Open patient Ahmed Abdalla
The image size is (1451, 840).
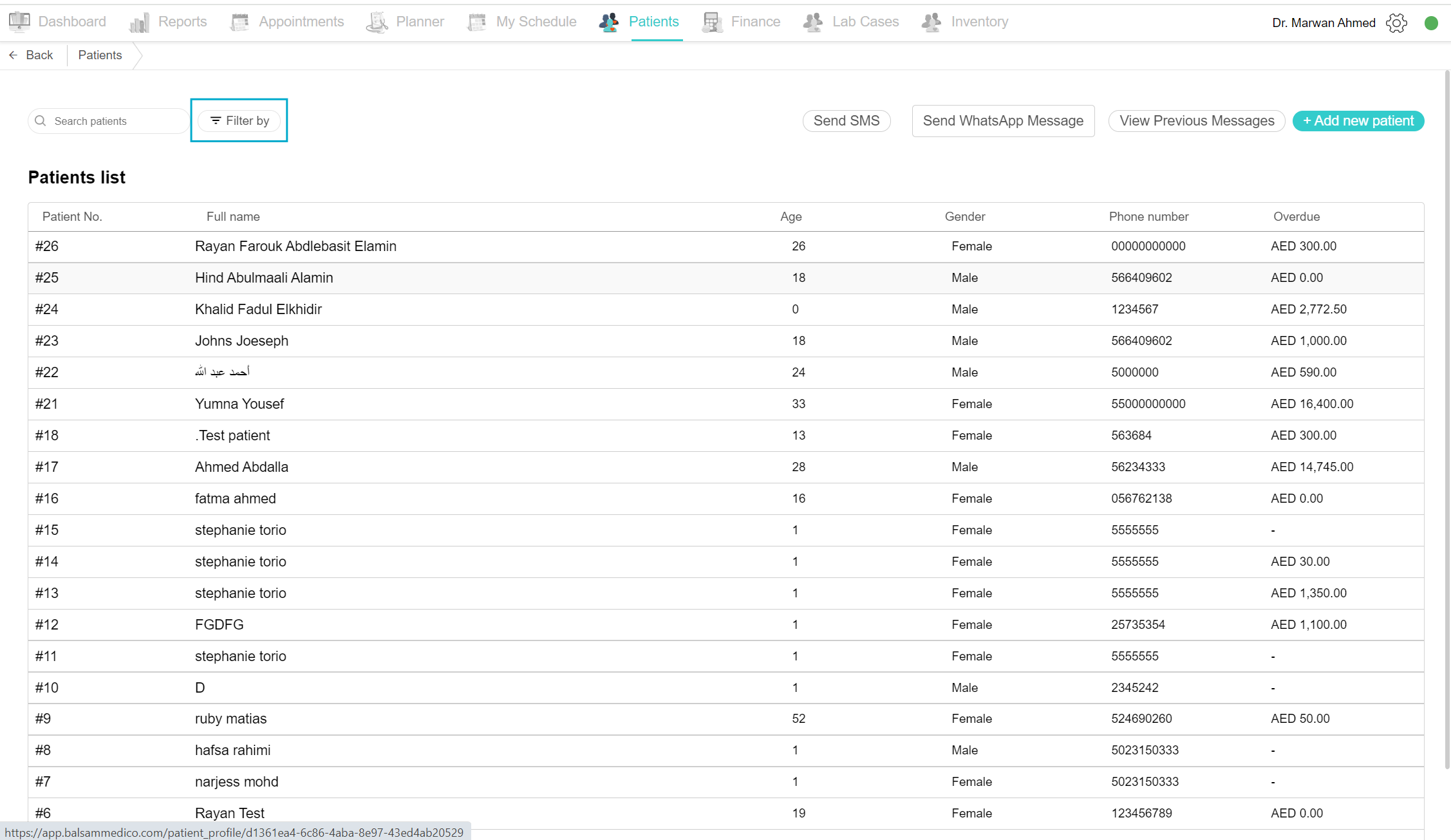coord(241,467)
